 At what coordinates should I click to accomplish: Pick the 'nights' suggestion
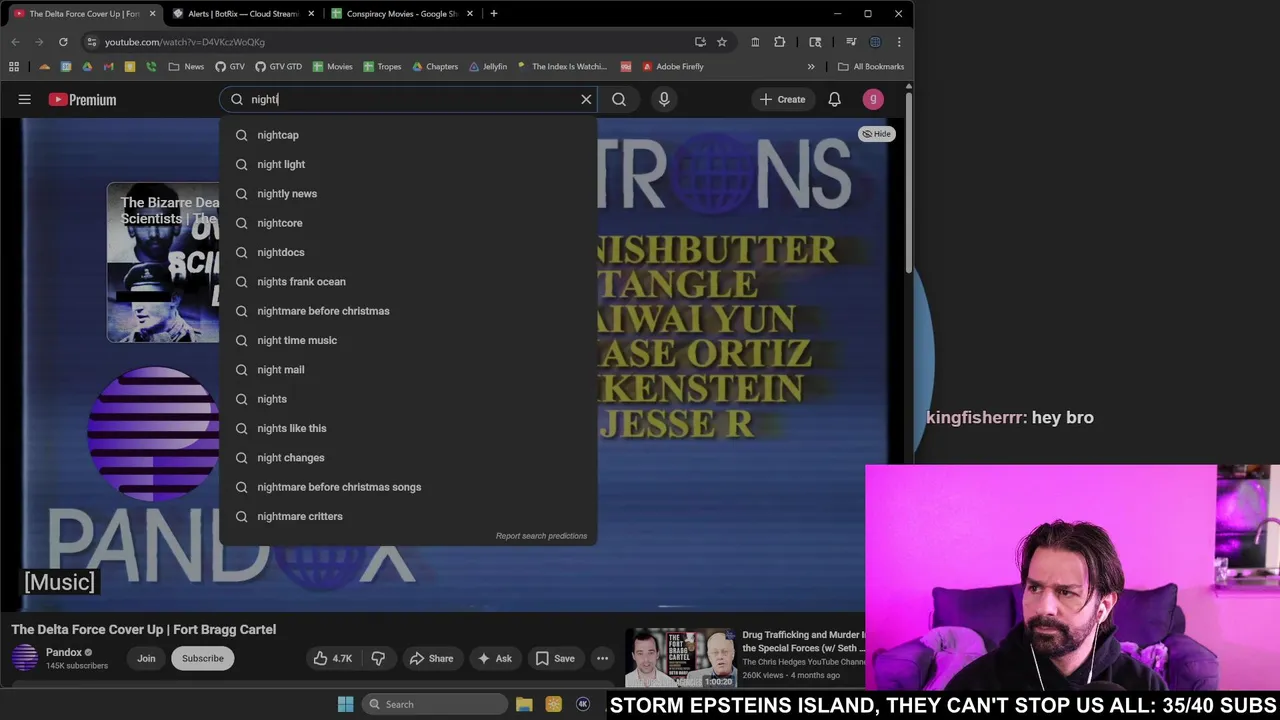[x=408, y=399]
